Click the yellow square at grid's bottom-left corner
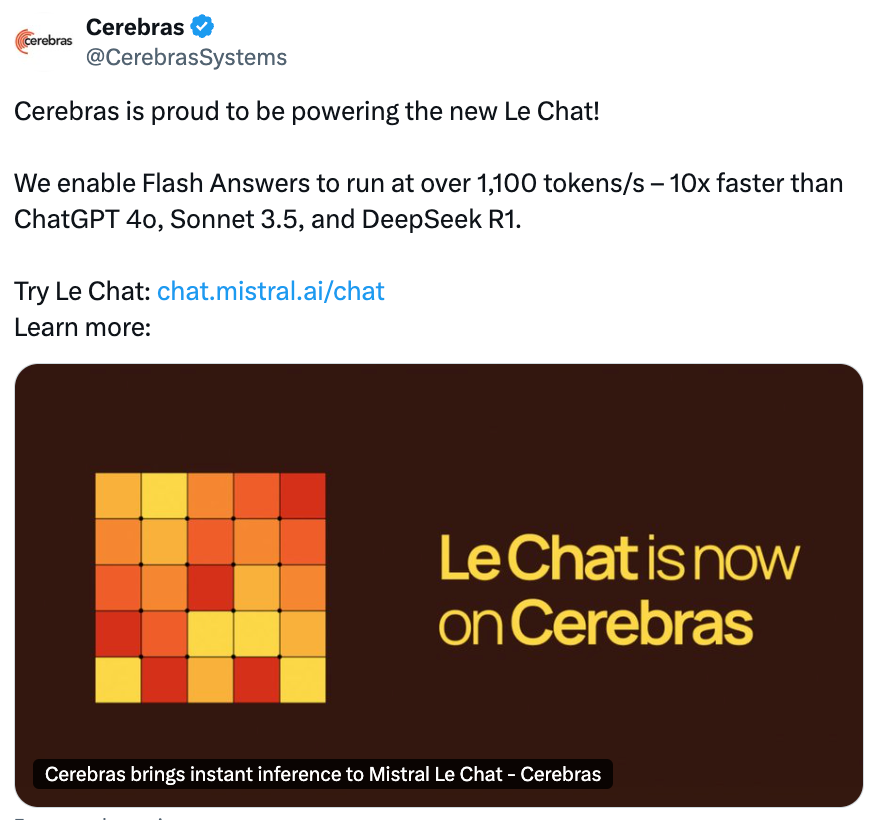Viewport: 874px width, 820px height. [x=118, y=680]
